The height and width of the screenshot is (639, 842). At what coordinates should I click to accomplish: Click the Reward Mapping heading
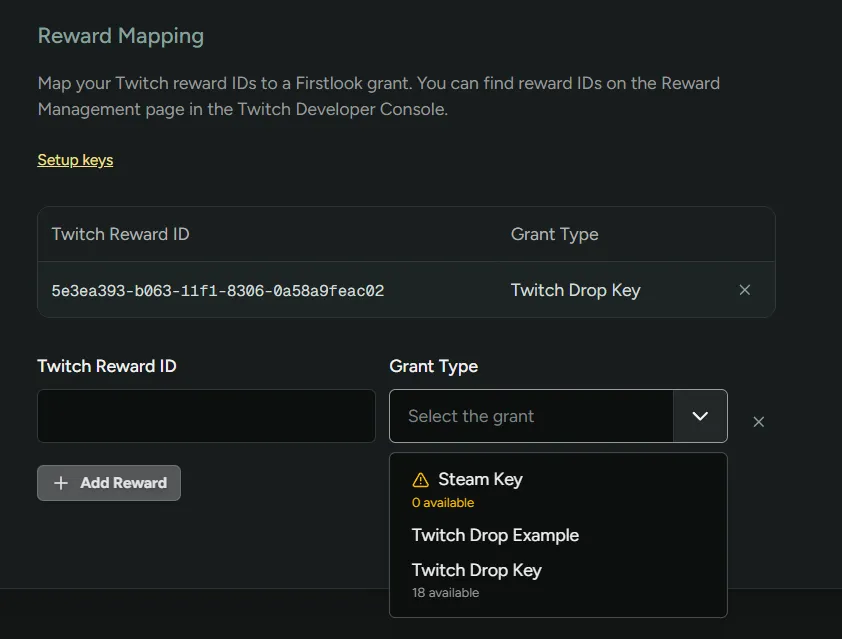[121, 36]
